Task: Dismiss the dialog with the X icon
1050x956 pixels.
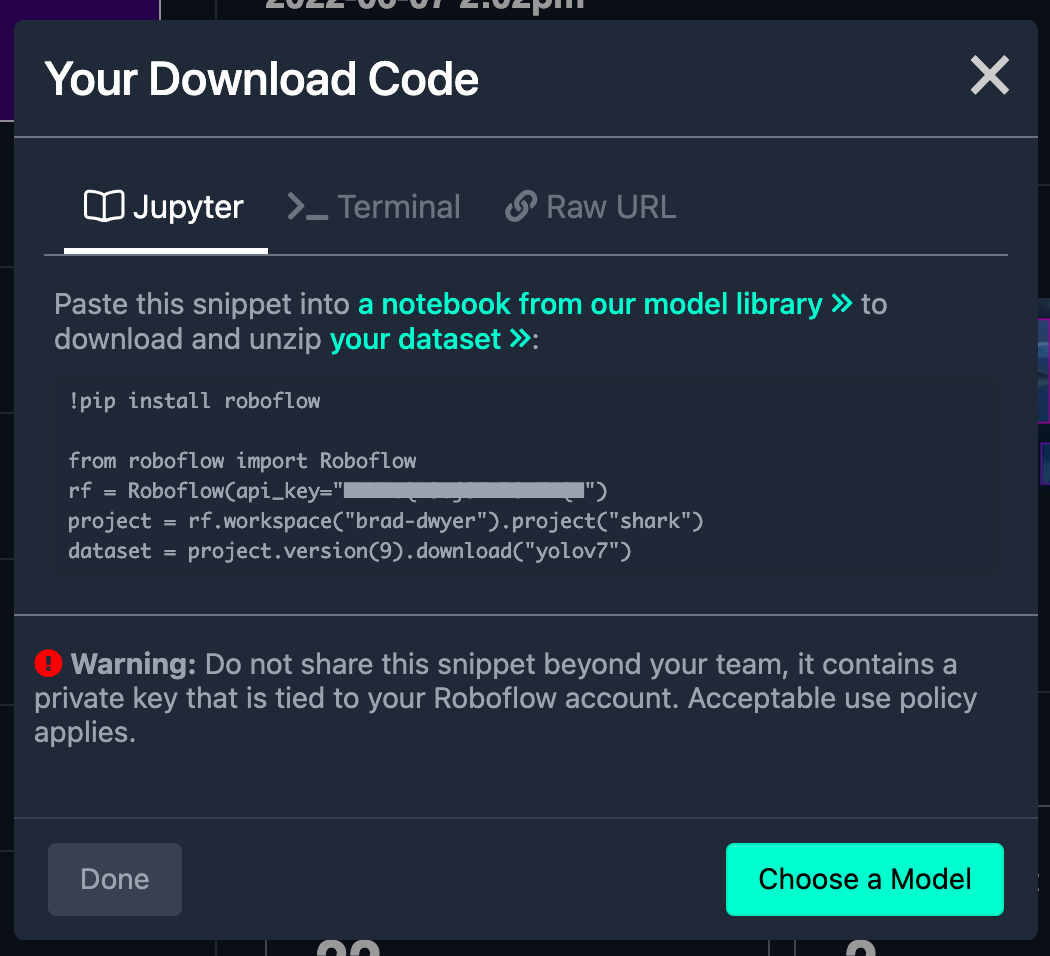Action: pos(989,75)
